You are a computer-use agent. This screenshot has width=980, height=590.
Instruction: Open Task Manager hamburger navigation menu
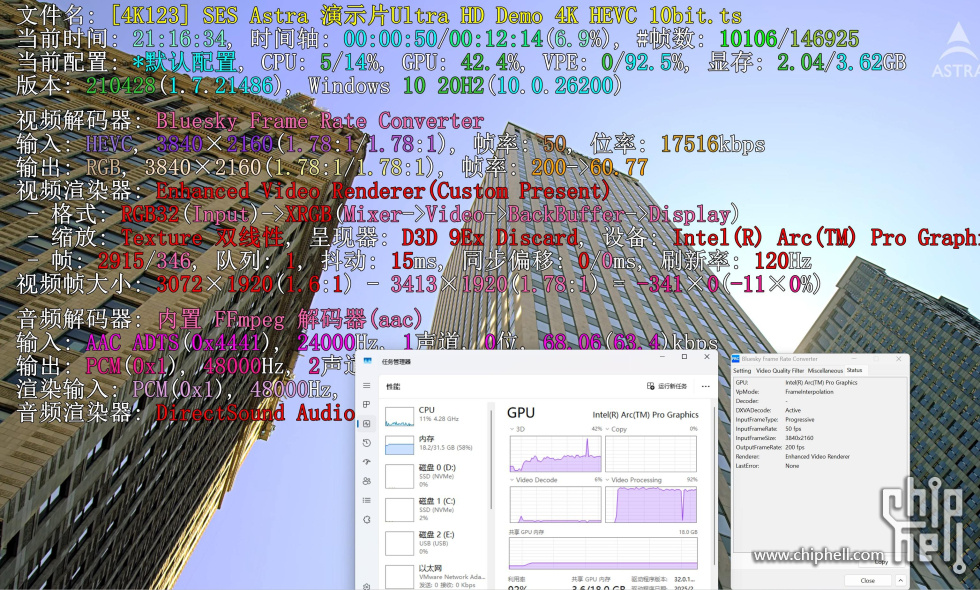(368, 385)
